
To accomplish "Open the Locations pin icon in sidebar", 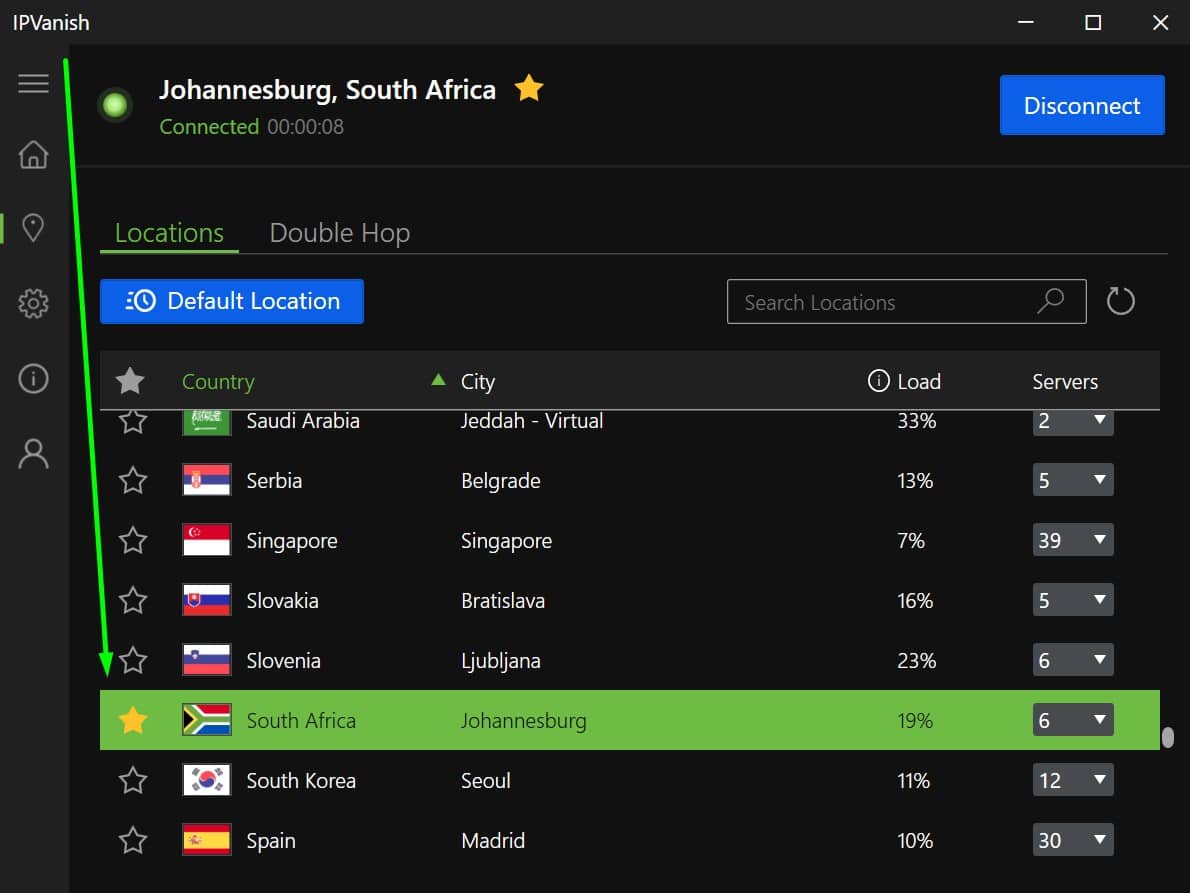I will click(33, 228).
